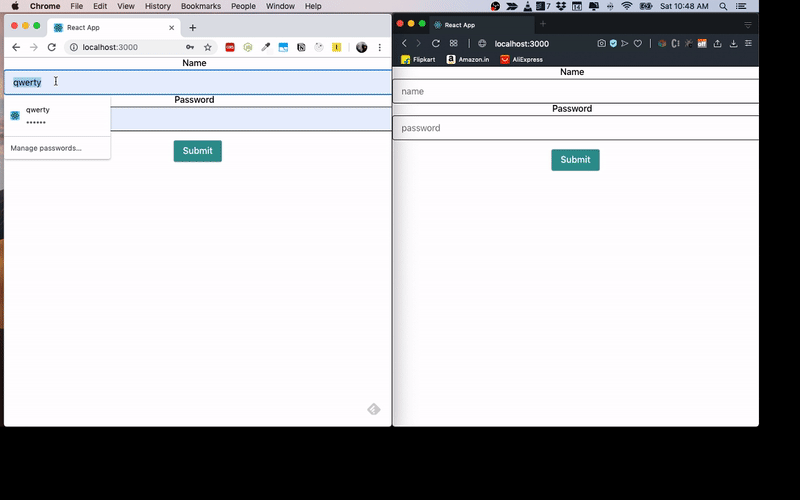Click the heart bookmark icon in Opera

637,44
